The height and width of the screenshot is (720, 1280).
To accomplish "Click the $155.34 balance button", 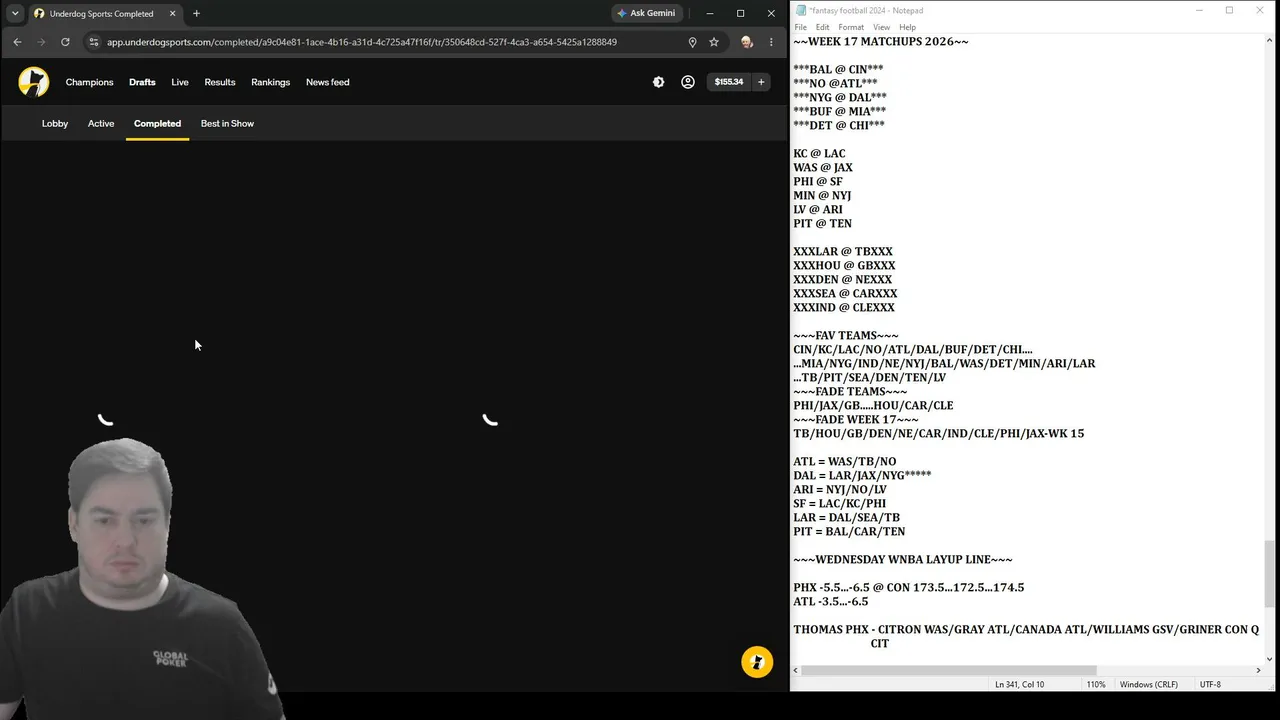I will click(x=729, y=82).
